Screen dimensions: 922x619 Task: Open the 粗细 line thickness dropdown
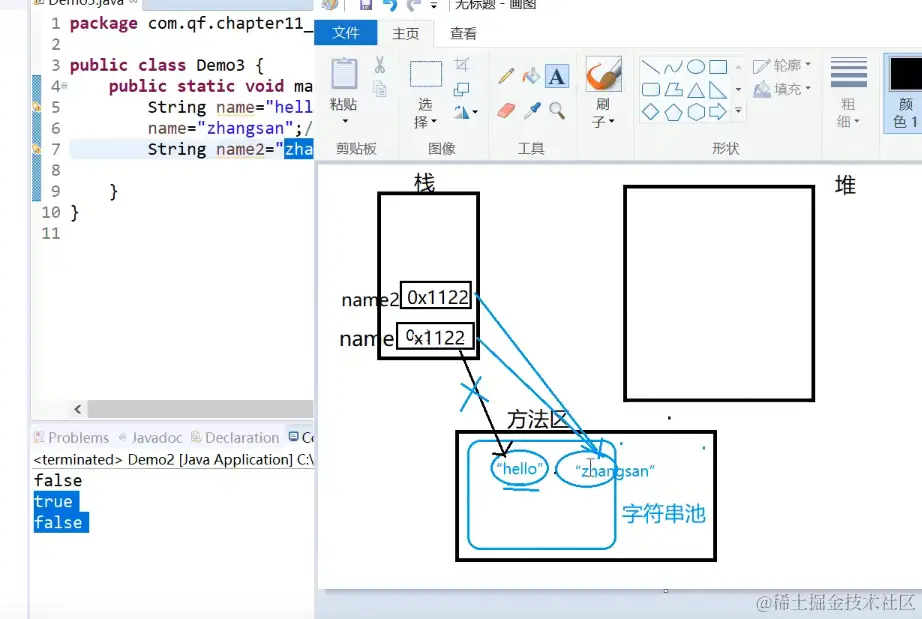coord(848,93)
